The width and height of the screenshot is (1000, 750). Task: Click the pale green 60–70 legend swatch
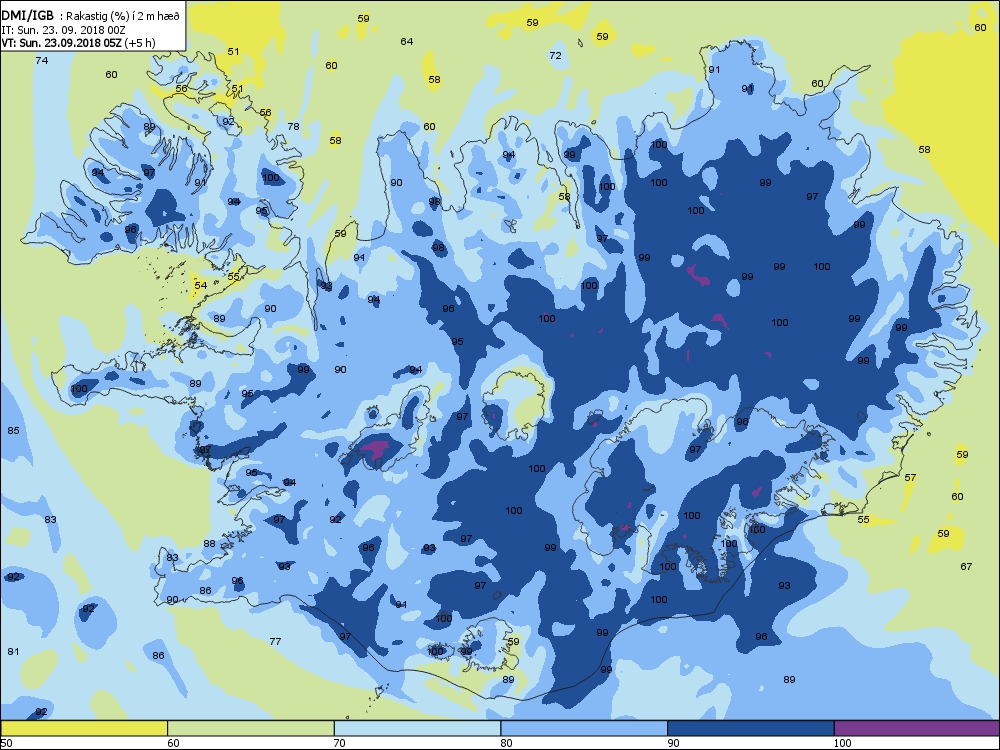(251, 728)
